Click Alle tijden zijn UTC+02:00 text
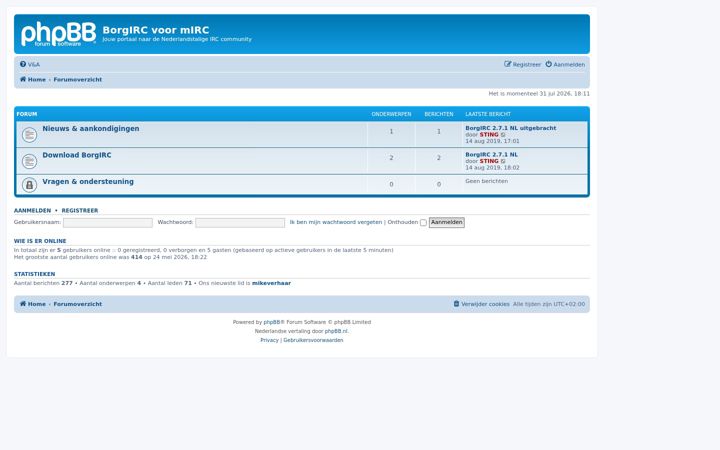The height and width of the screenshot is (450, 720). pos(549,304)
